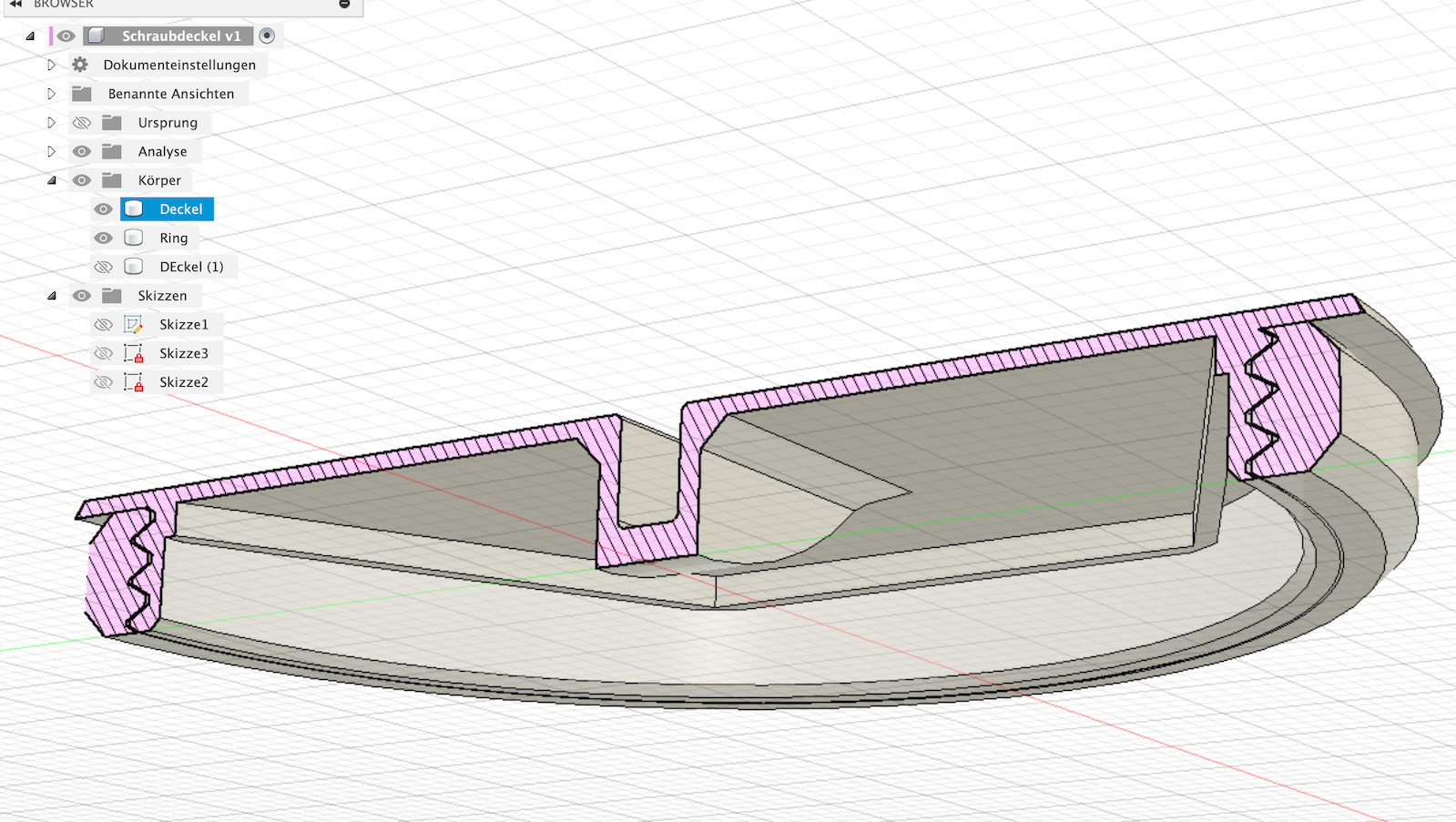Click the locked Skizze2 sketch icon

tap(134, 382)
